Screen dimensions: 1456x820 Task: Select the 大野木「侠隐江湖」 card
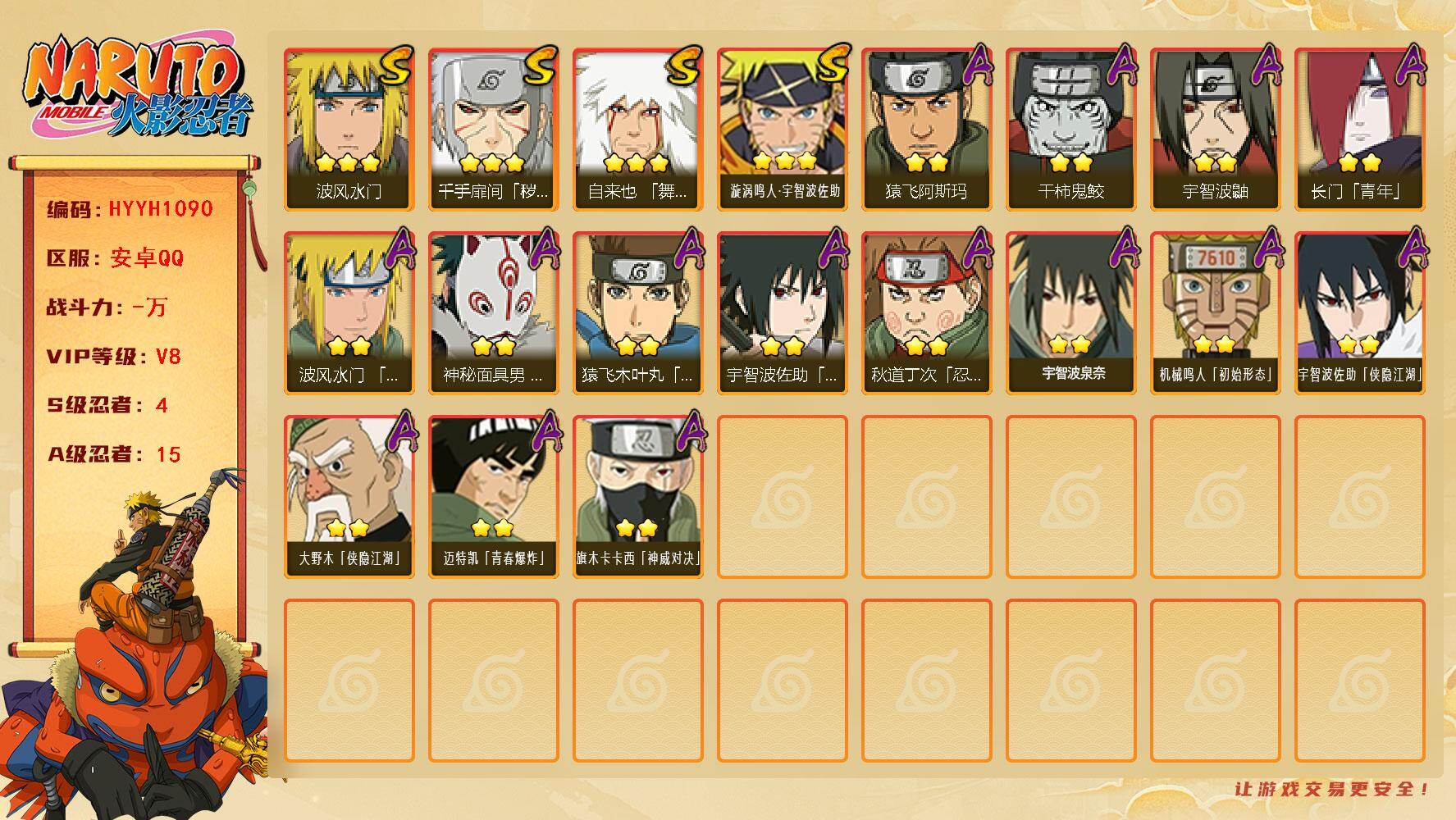click(x=349, y=497)
